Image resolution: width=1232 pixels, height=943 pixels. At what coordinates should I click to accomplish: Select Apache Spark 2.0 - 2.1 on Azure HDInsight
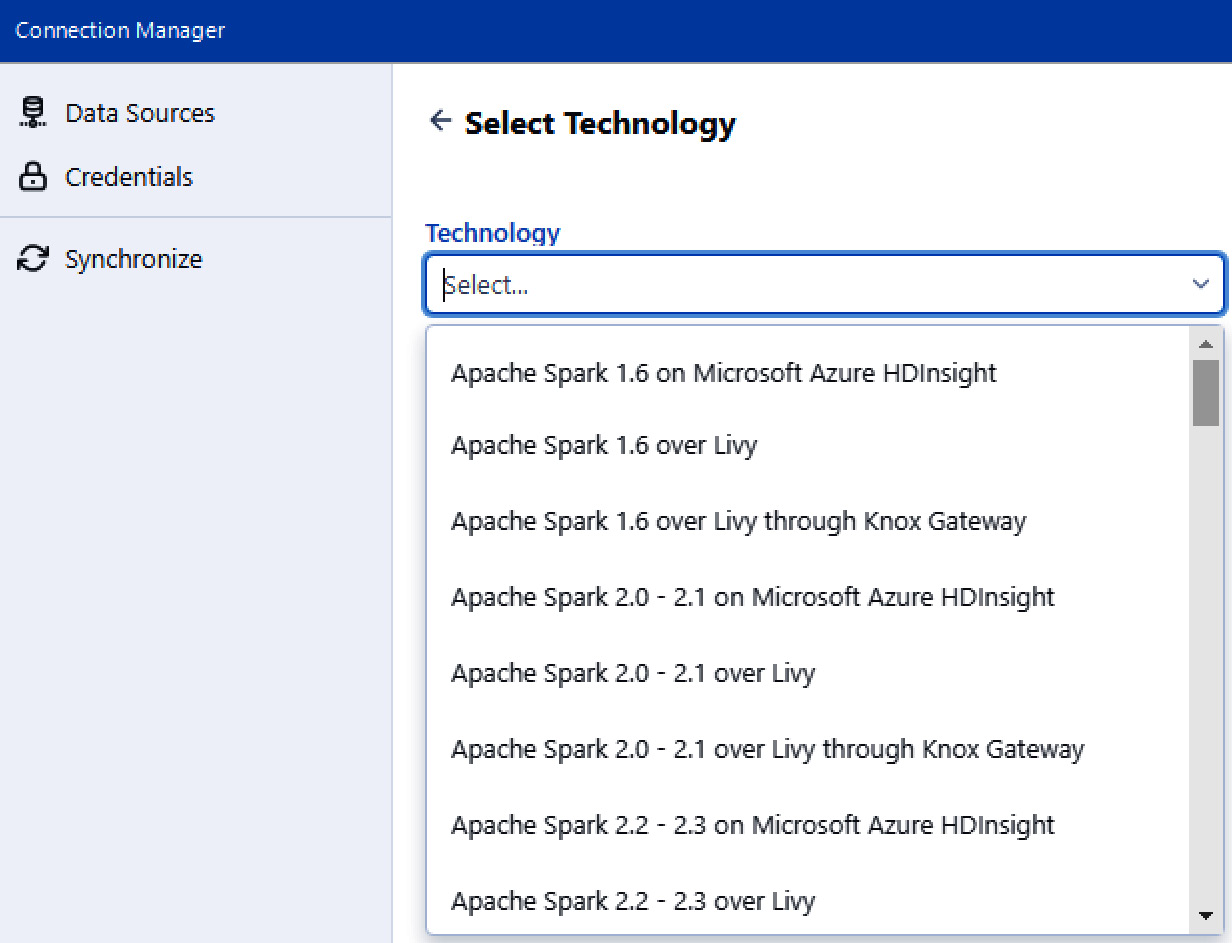point(808,597)
